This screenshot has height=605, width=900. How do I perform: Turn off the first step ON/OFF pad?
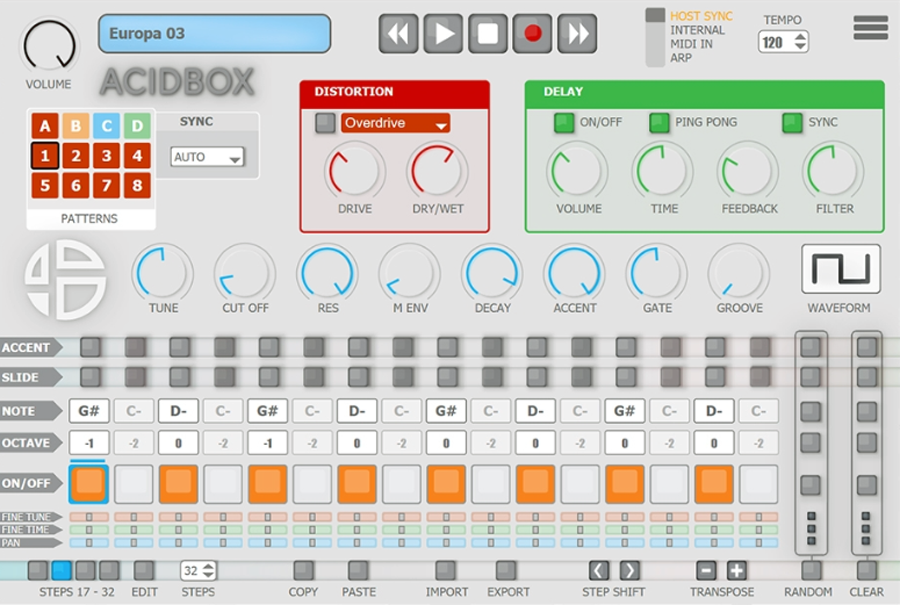click(x=89, y=484)
